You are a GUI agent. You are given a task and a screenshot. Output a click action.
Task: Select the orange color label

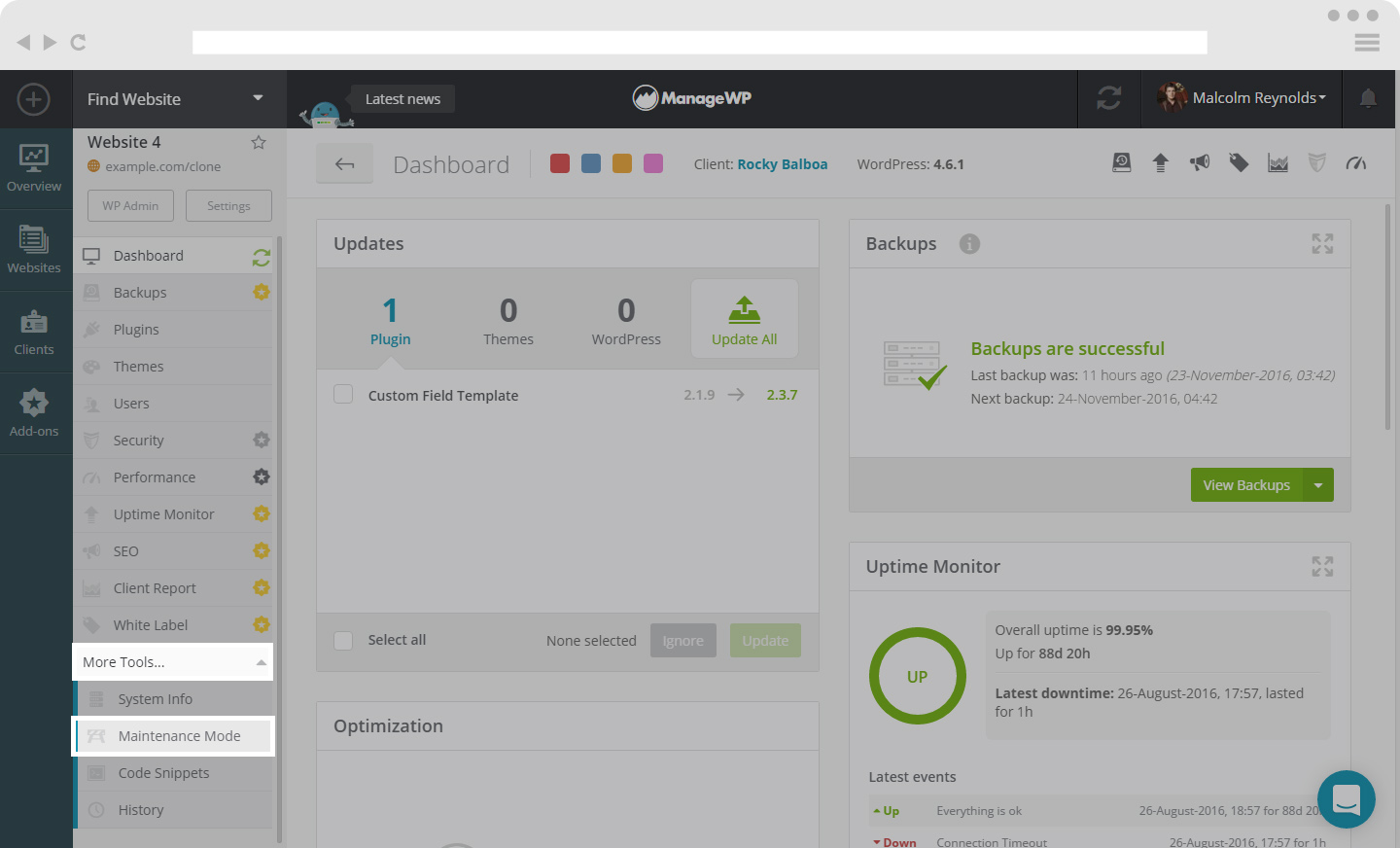pyautogui.click(x=622, y=163)
